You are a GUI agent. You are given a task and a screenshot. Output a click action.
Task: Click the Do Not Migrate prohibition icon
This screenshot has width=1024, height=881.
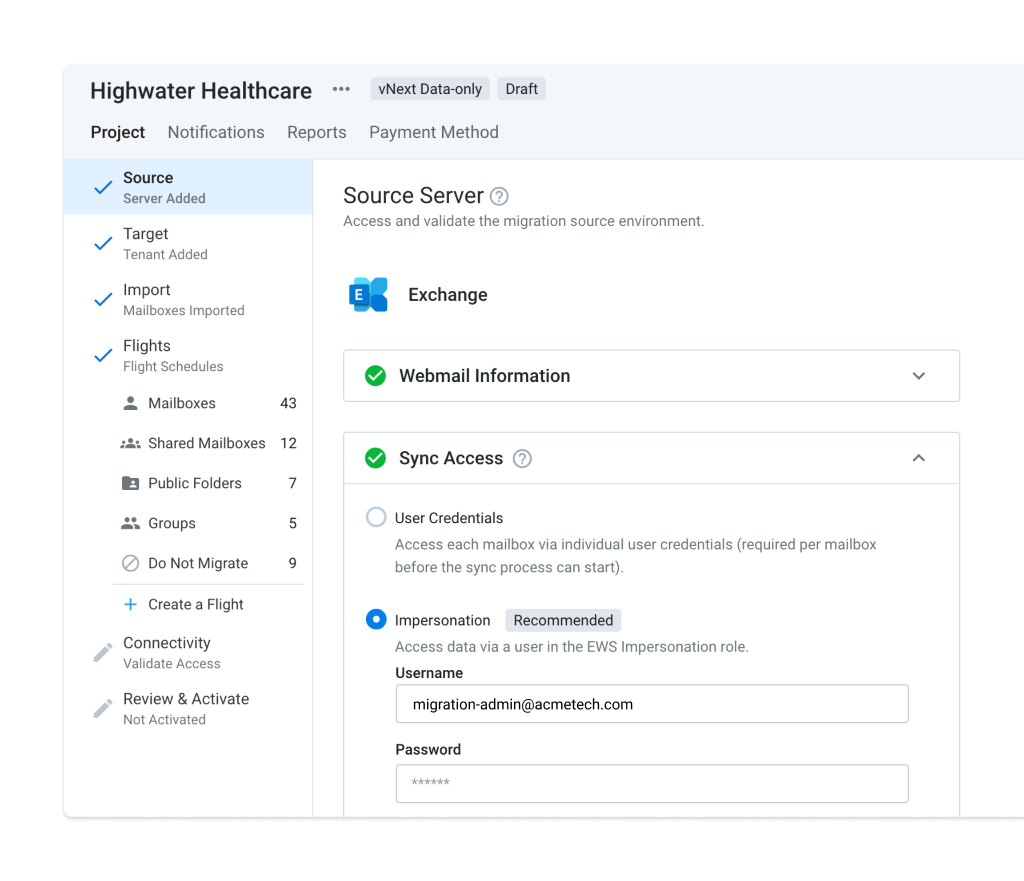click(130, 563)
